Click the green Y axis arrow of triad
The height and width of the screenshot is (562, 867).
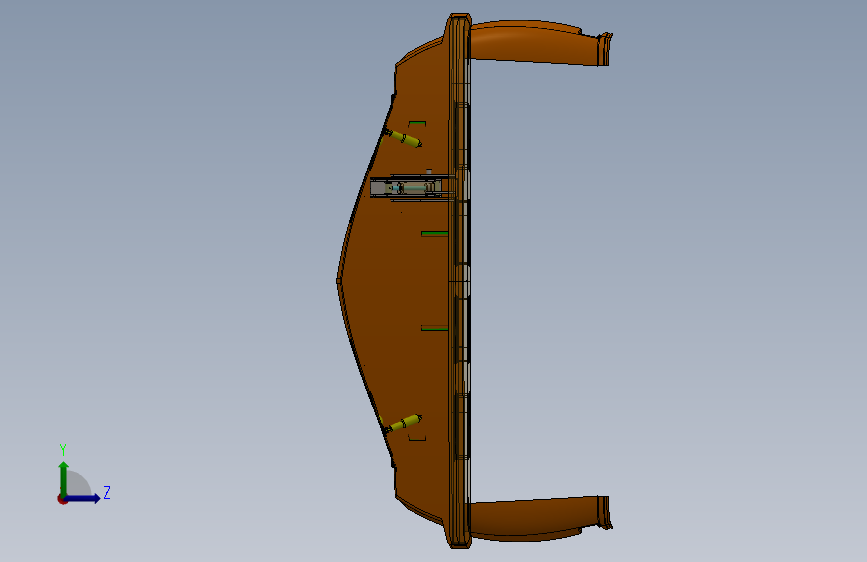64,479
